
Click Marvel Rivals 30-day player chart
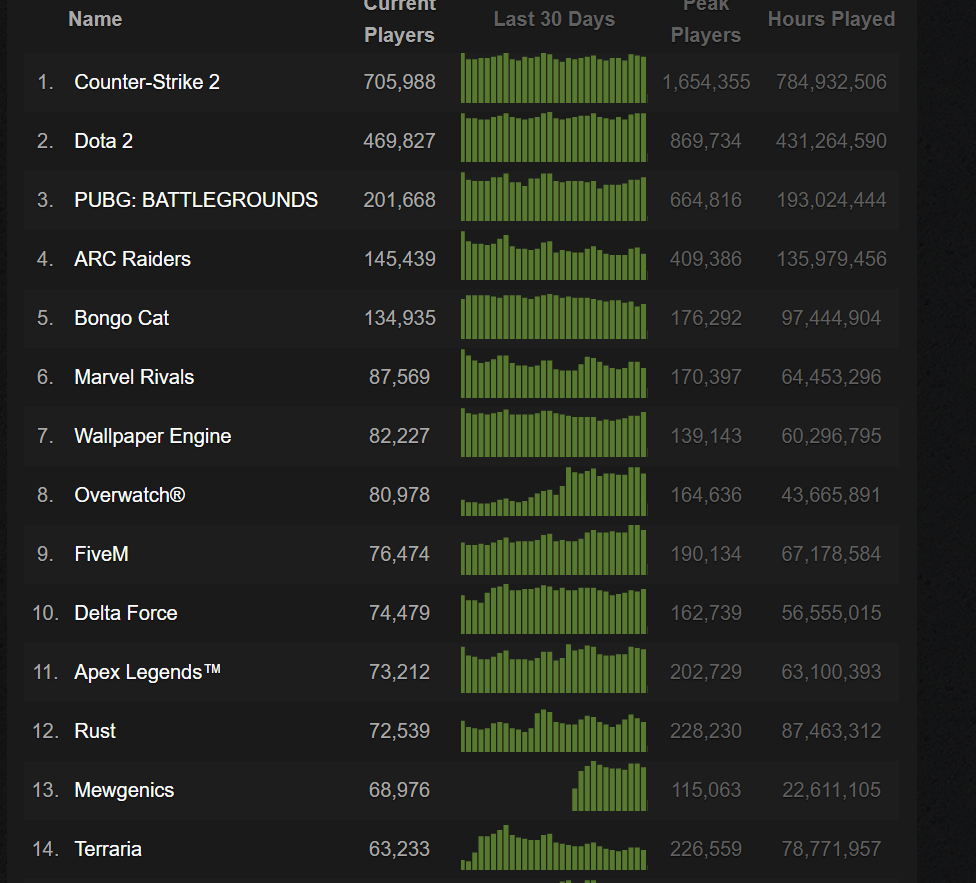tap(554, 373)
